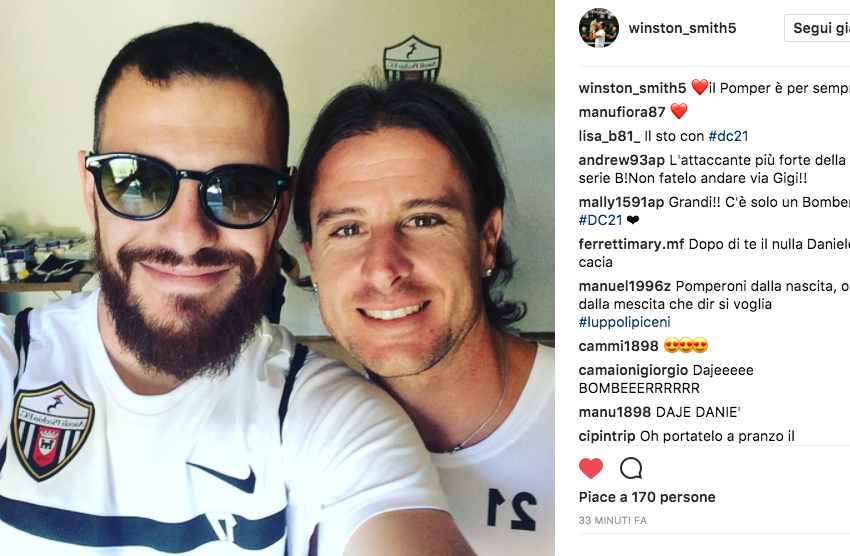Open winston_smith5 username in post header
The width and height of the screenshot is (850, 556).
tap(682, 28)
